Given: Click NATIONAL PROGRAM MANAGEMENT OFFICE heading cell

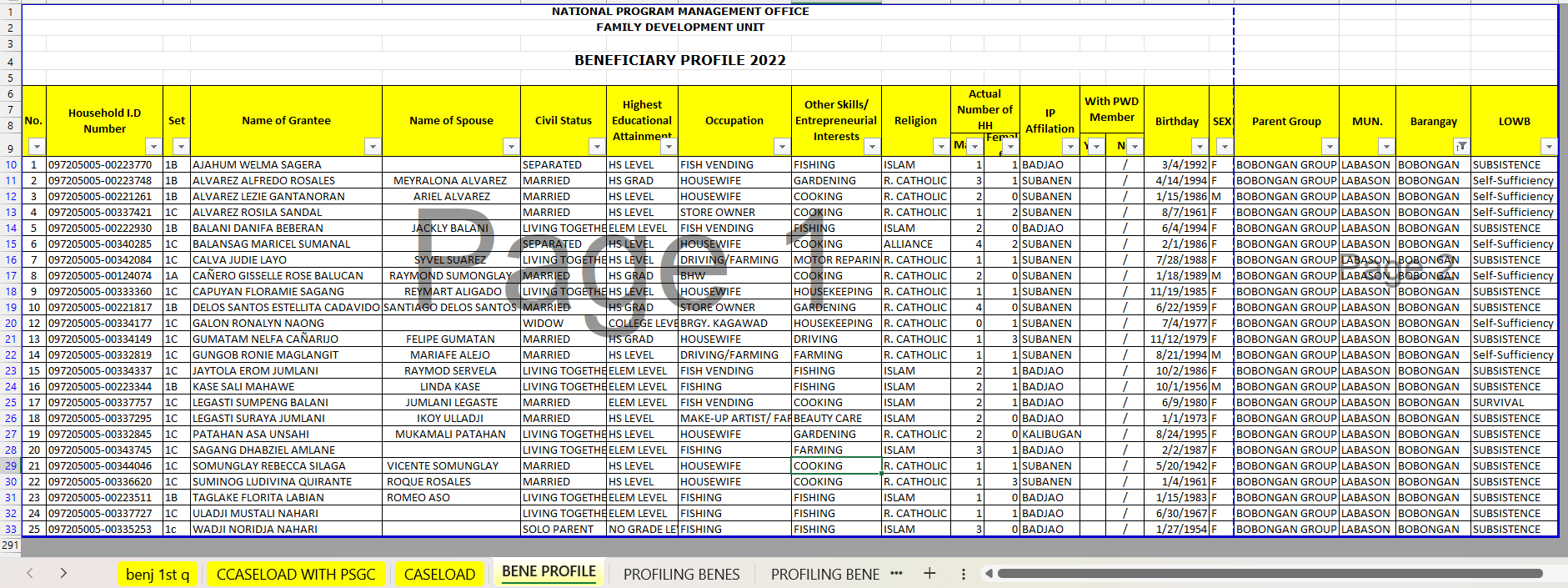Looking at the screenshot, I should click(680, 12).
